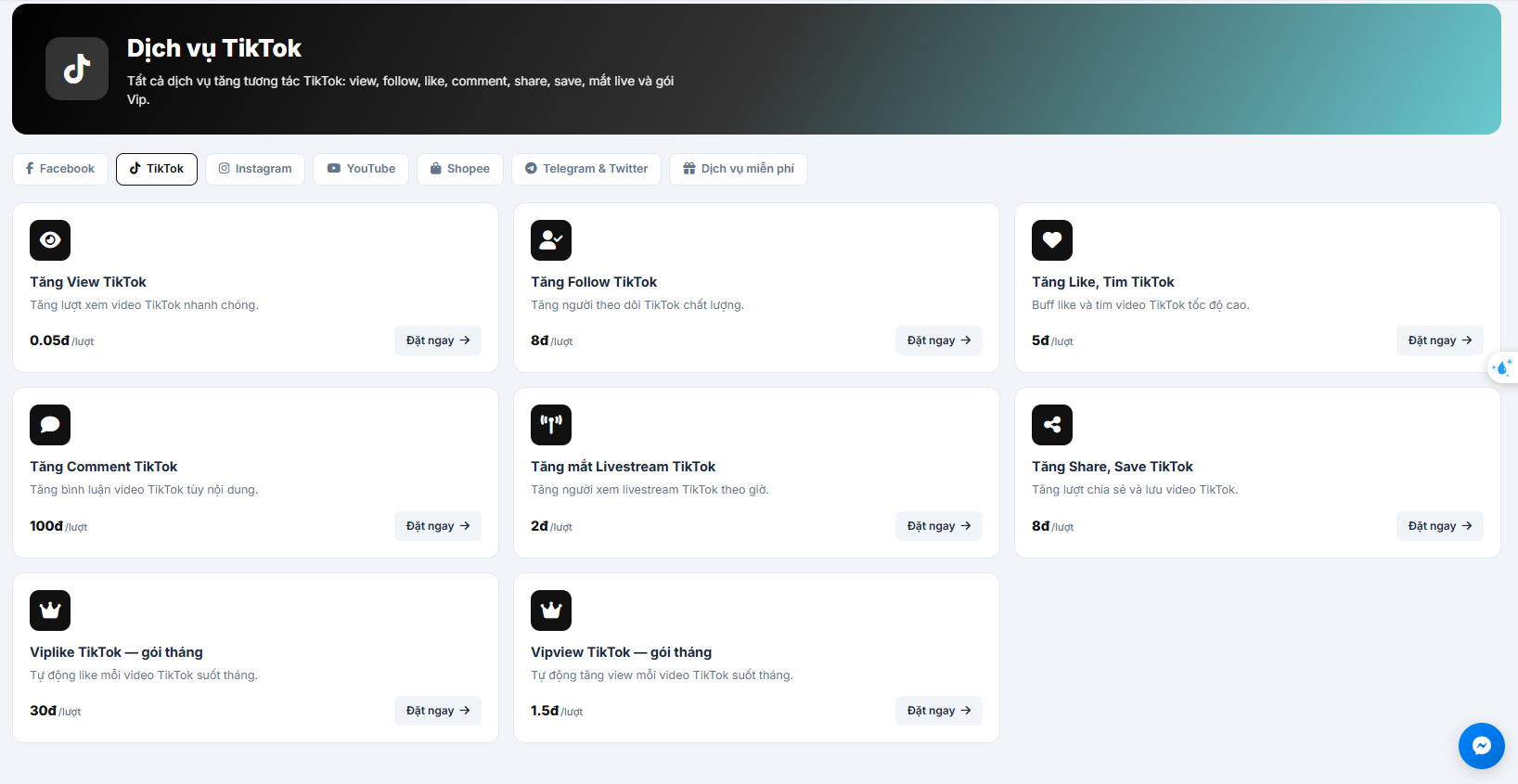Order Vipview TikTok with Đặt ngay
The image size is (1518, 784).
tap(939, 711)
